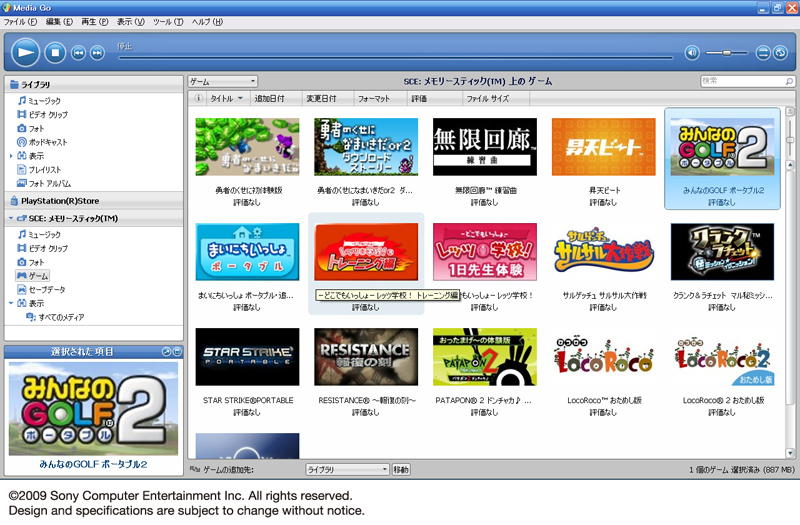Select フォト under memory stick

pyautogui.click(x=31, y=262)
